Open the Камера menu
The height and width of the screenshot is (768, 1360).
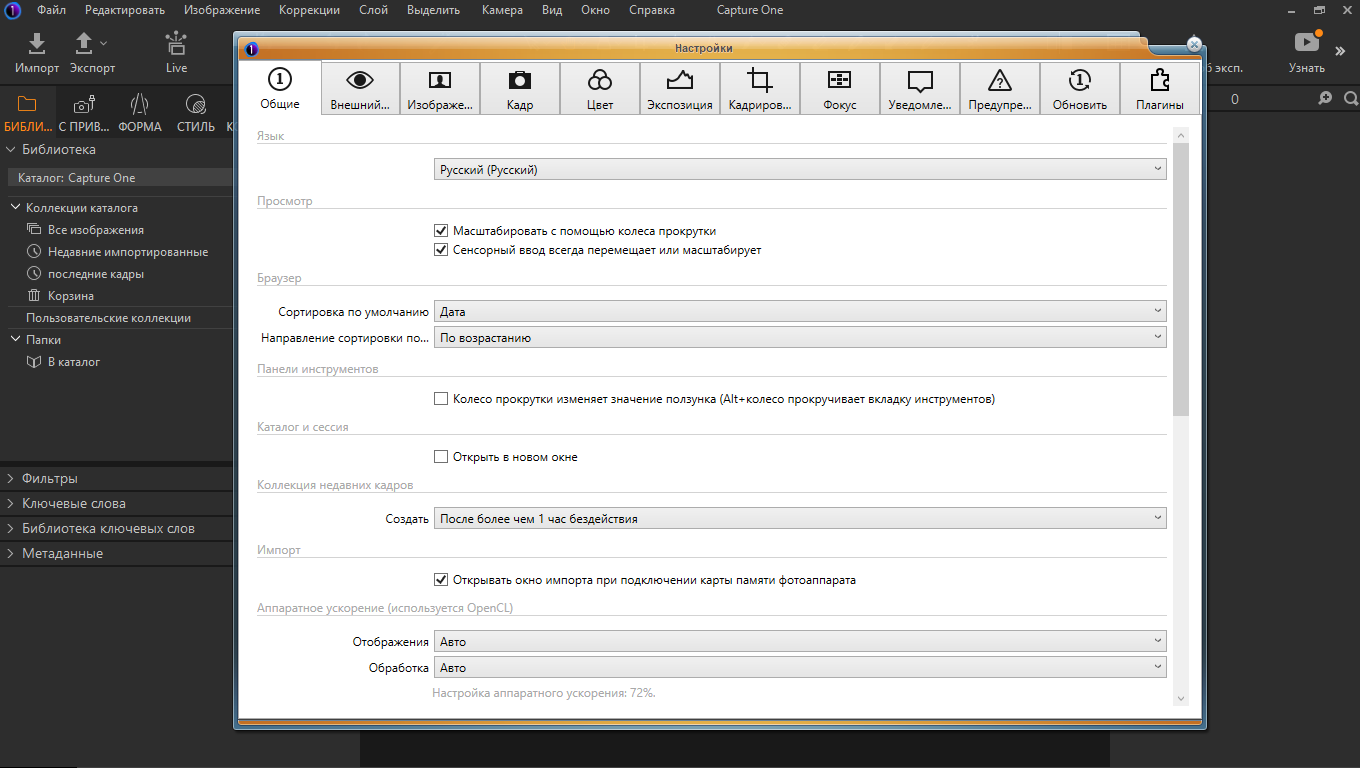(x=502, y=10)
